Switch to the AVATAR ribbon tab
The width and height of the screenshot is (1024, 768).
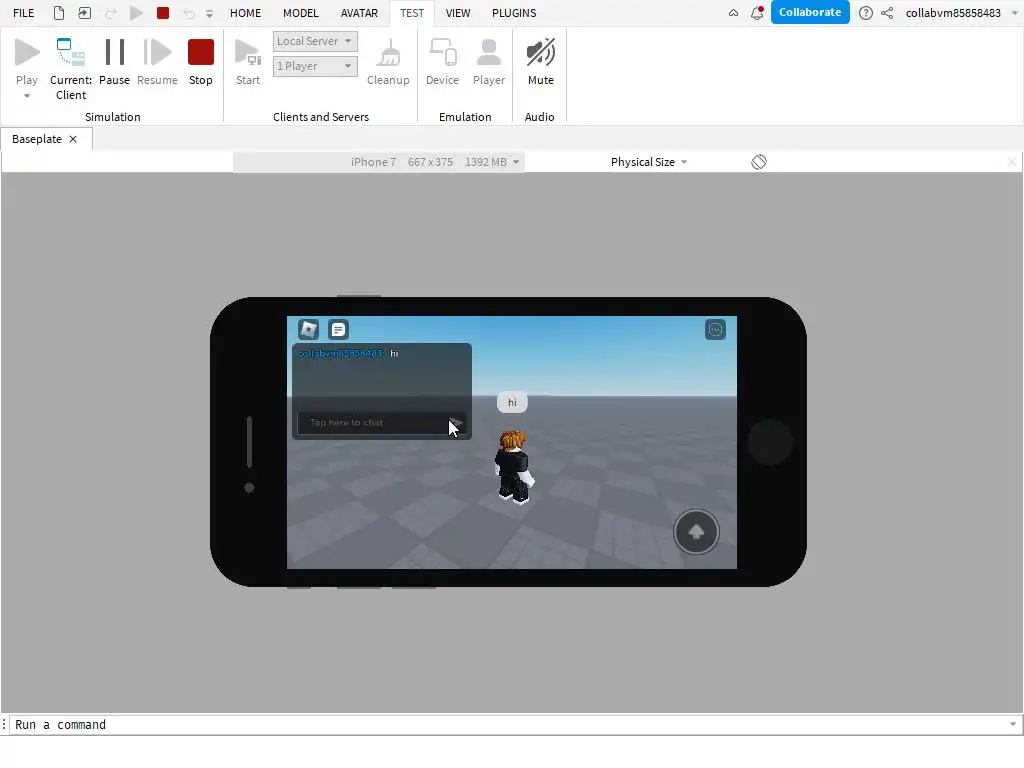(x=359, y=13)
